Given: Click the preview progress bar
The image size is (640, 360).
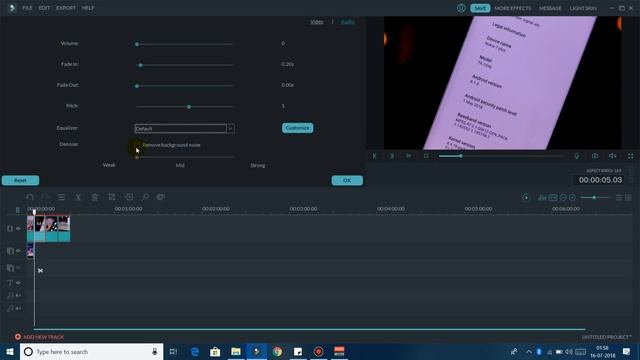Looking at the screenshot, I should (x=501, y=156).
